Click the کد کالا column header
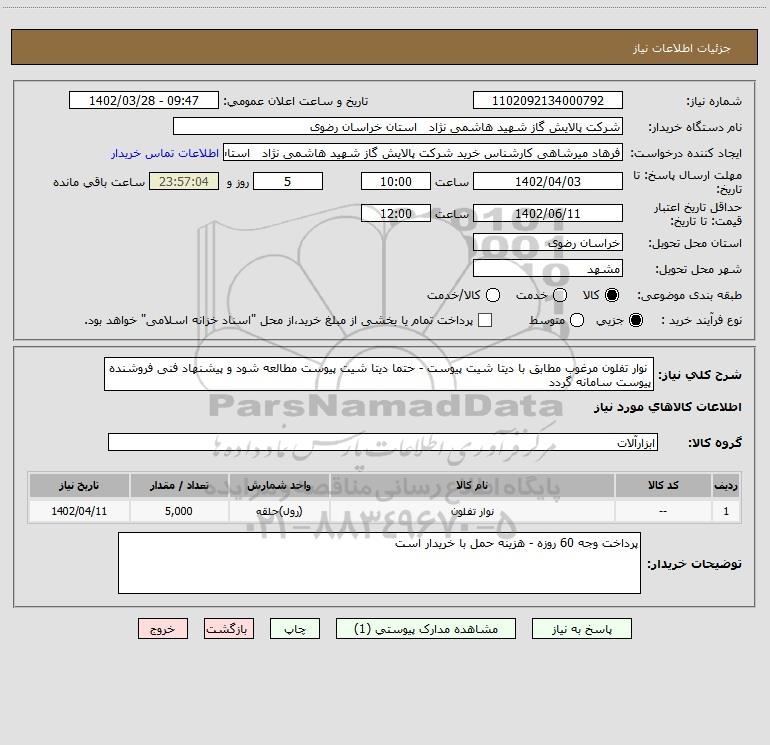 pos(663,485)
